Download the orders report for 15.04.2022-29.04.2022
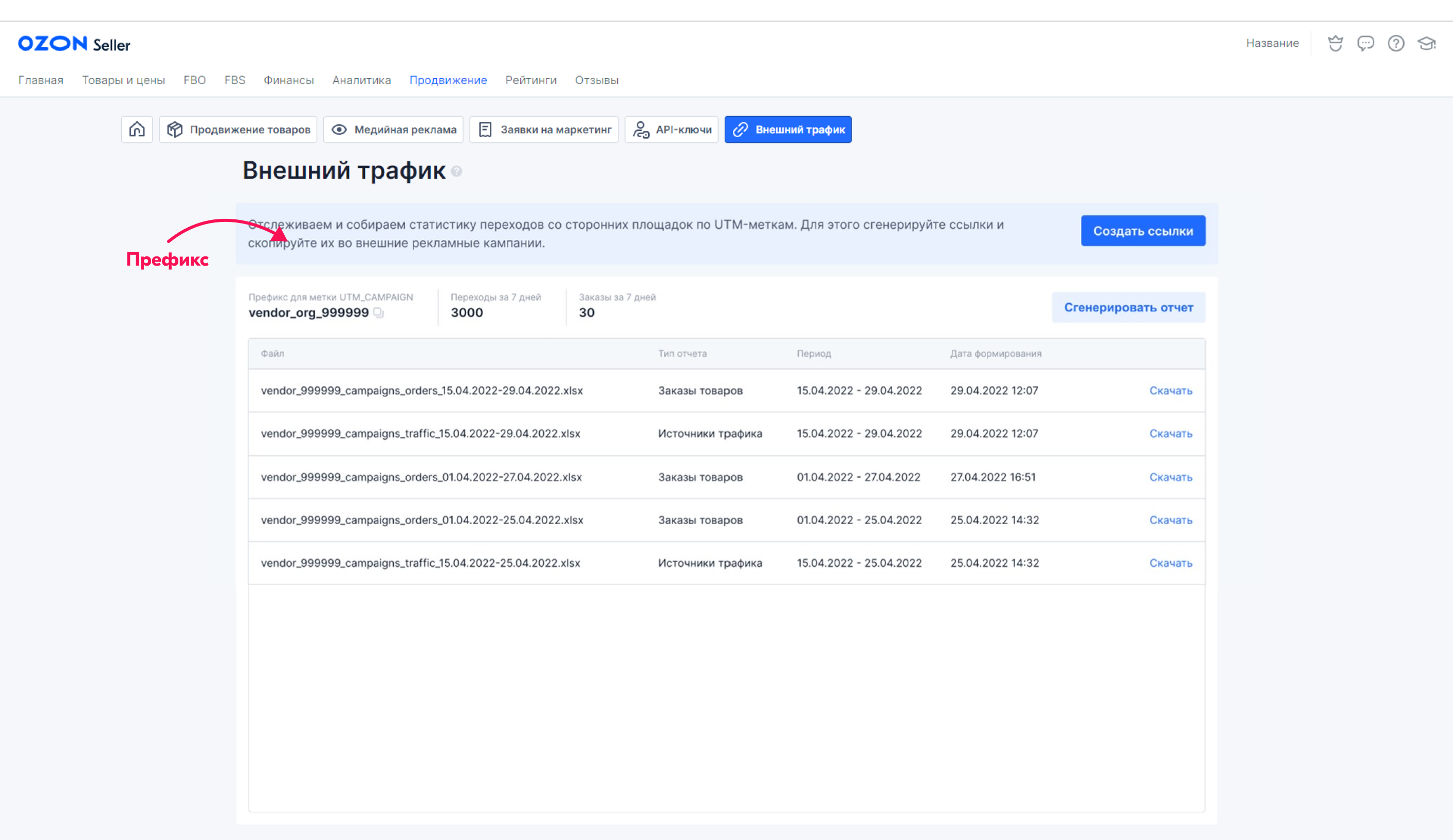1453x840 pixels. [x=1170, y=390]
